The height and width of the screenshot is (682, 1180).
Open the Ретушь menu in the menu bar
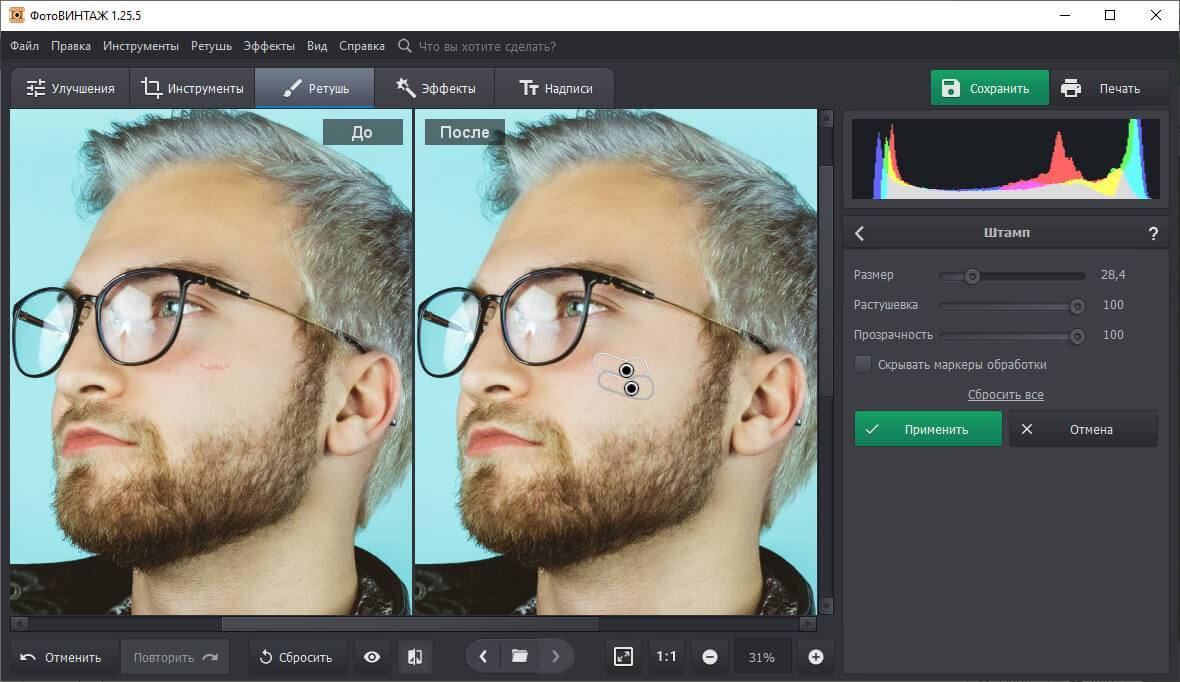tap(211, 46)
